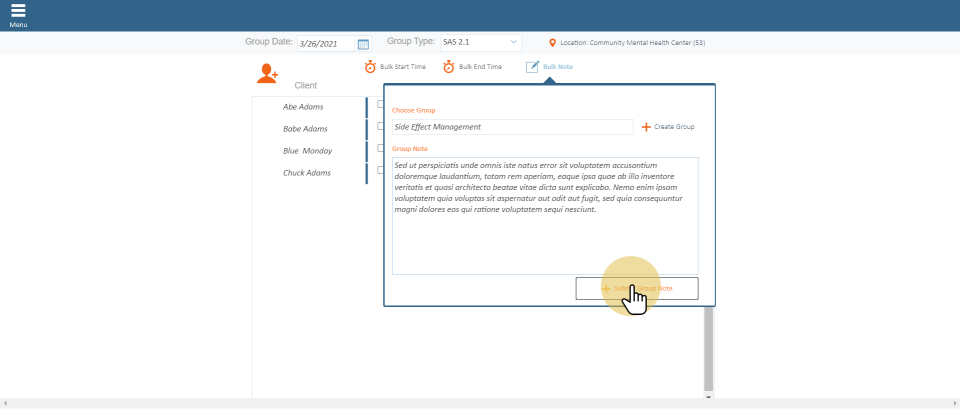
Task: Select Chuck Adams in the client list
Action: [x=305, y=173]
